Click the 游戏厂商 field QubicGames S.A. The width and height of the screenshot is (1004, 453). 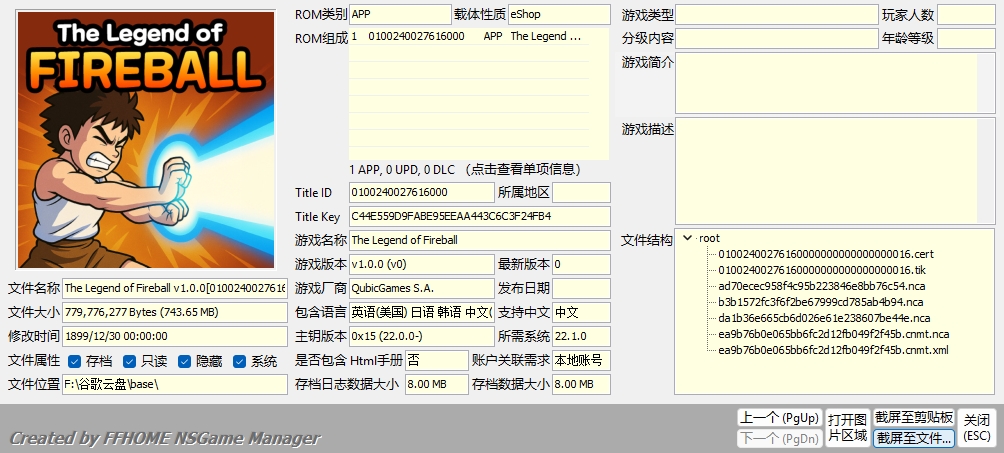pyautogui.click(x=422, y=288)
